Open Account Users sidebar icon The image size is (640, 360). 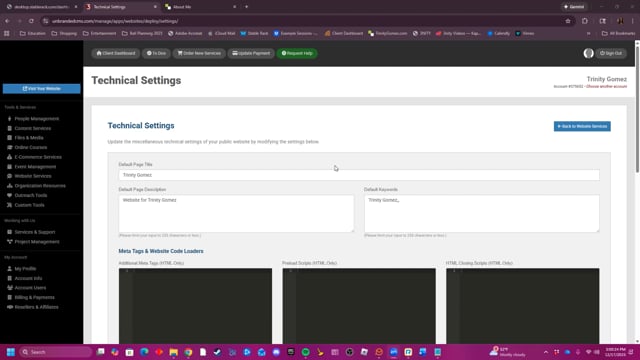pos(9,288)
